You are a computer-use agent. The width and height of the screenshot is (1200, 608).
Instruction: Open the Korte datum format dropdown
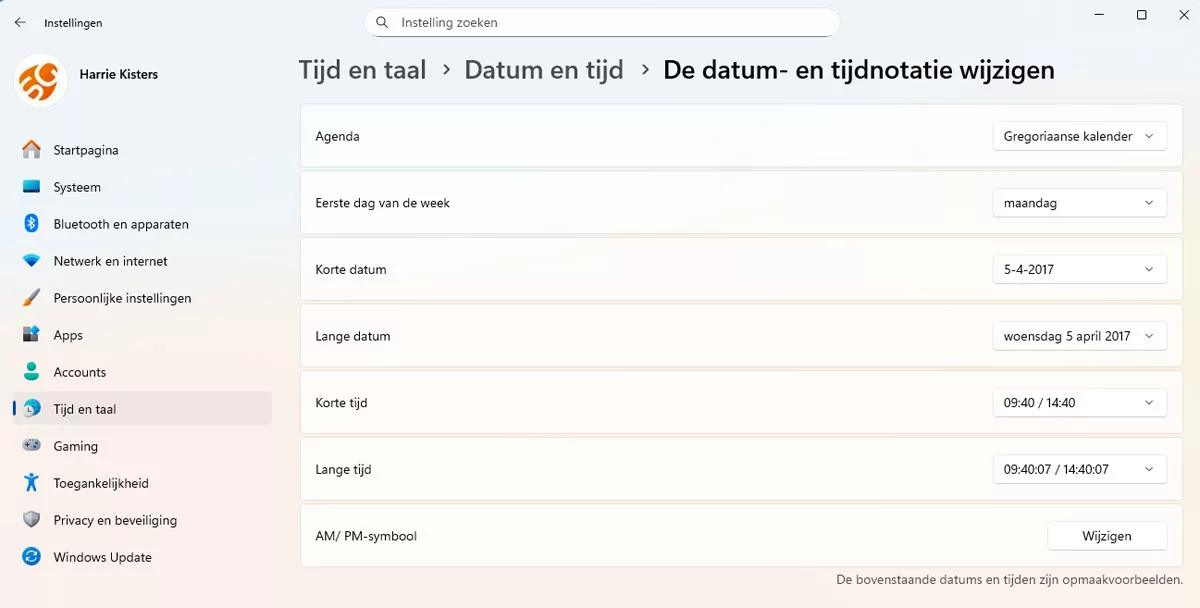[1079, 269]
